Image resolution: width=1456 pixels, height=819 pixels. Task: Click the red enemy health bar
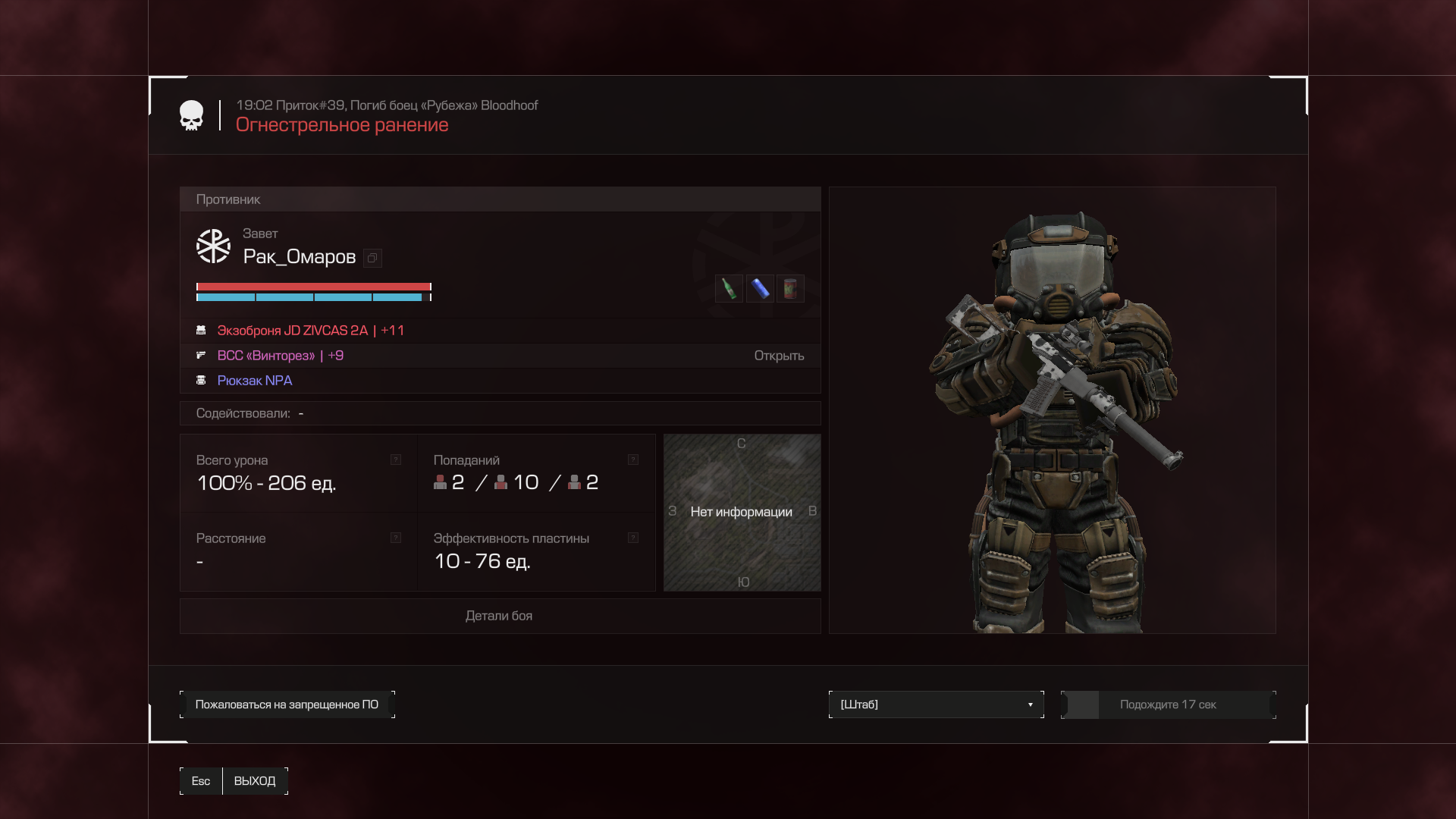(x=314, y=287)
